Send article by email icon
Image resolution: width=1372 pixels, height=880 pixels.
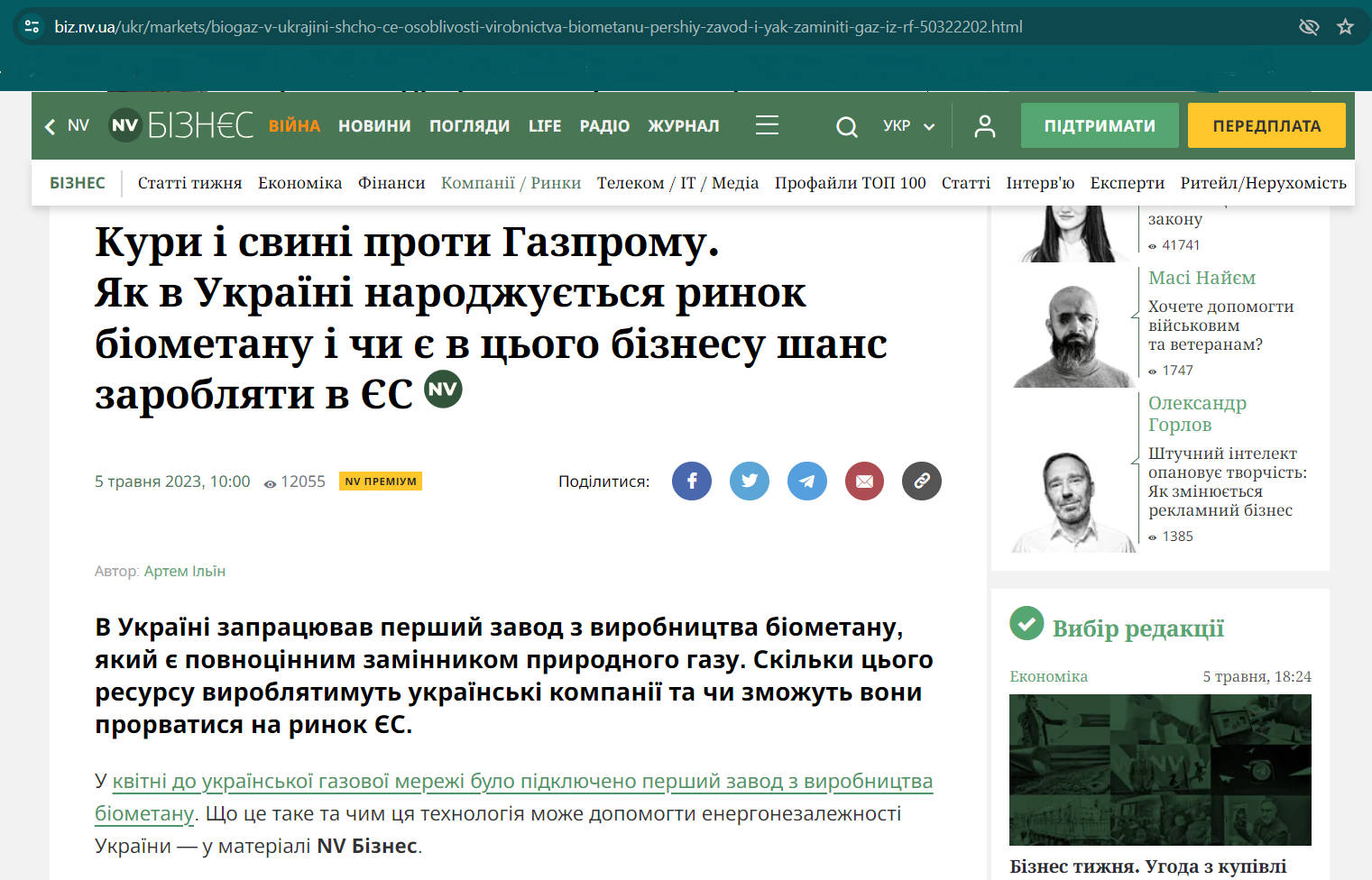864,481
